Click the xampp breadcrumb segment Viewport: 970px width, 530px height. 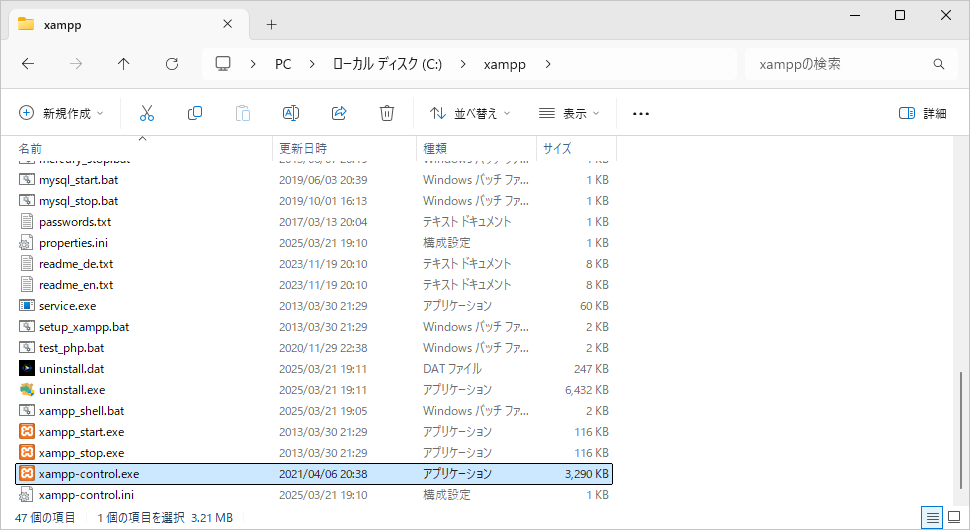(505, 64)
